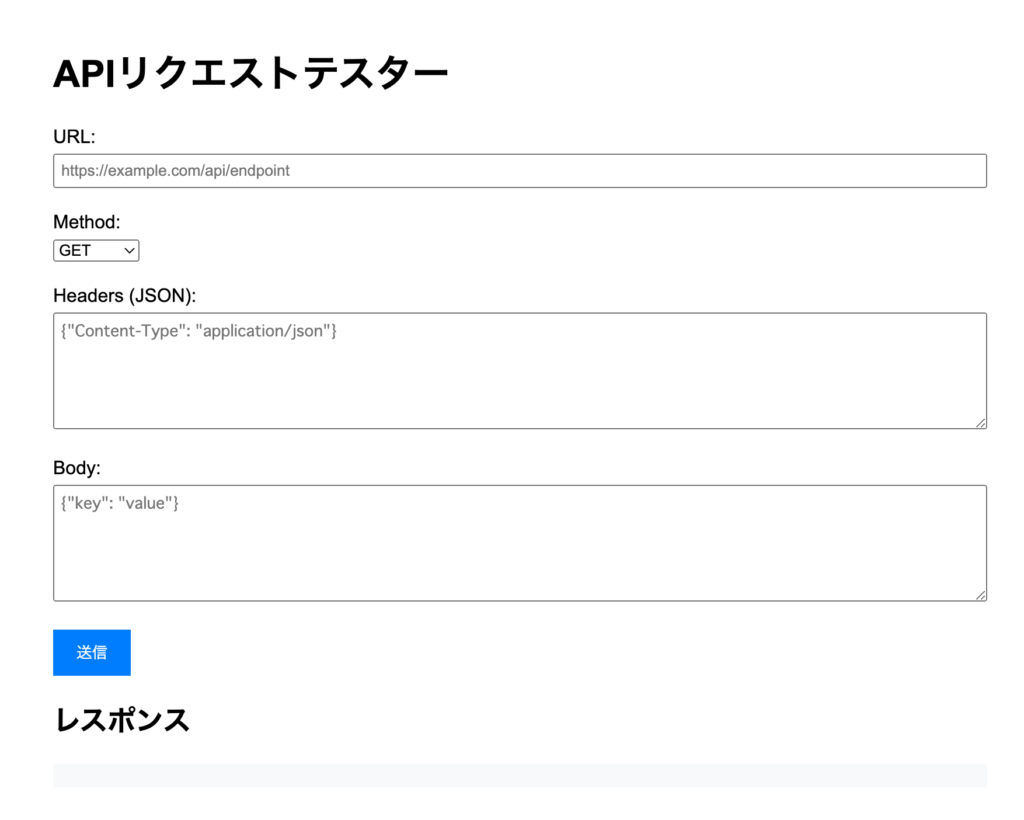Click the gray response output area

(520, 775)
